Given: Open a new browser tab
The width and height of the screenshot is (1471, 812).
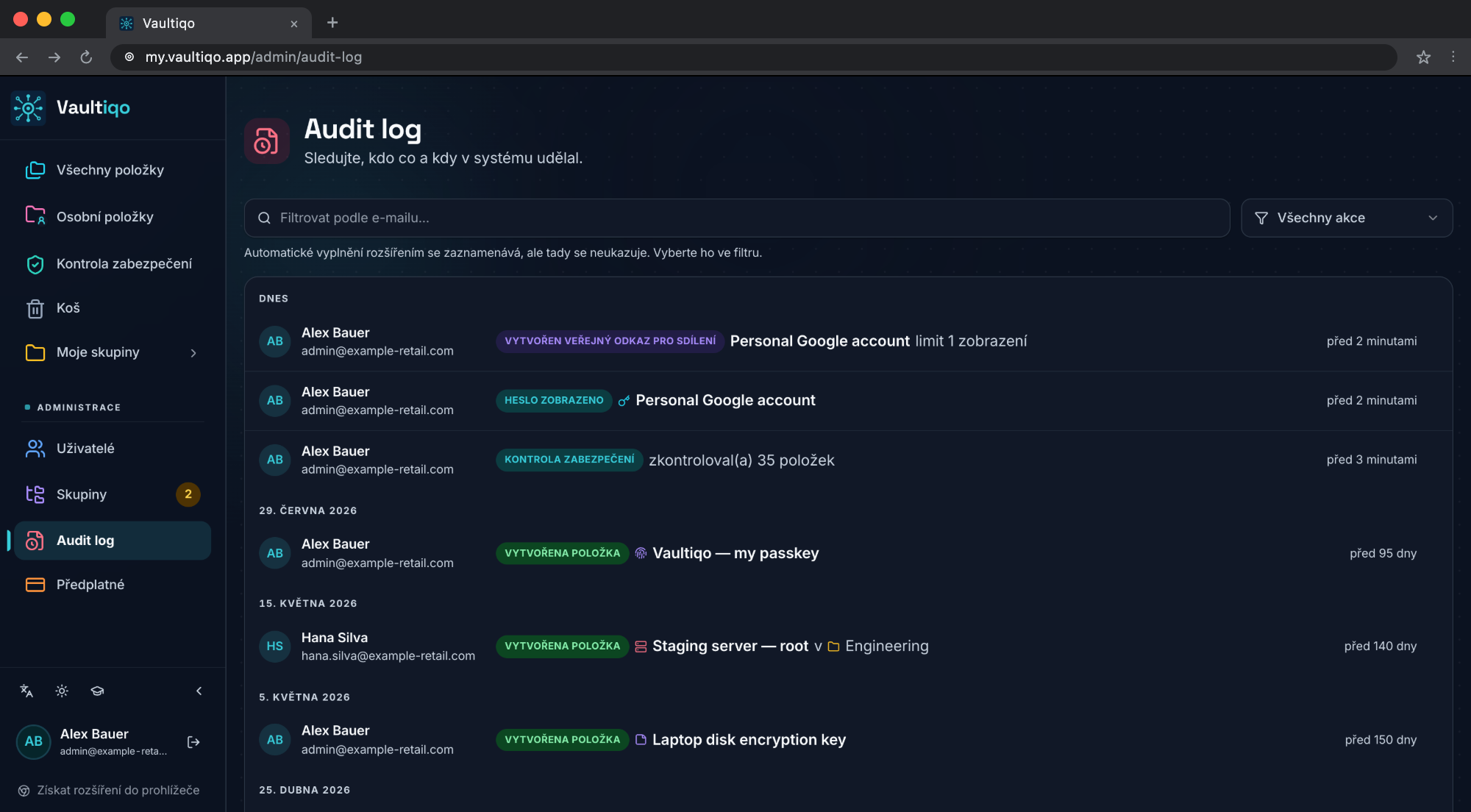Looking at the screenshot, I should pos(332,23).
